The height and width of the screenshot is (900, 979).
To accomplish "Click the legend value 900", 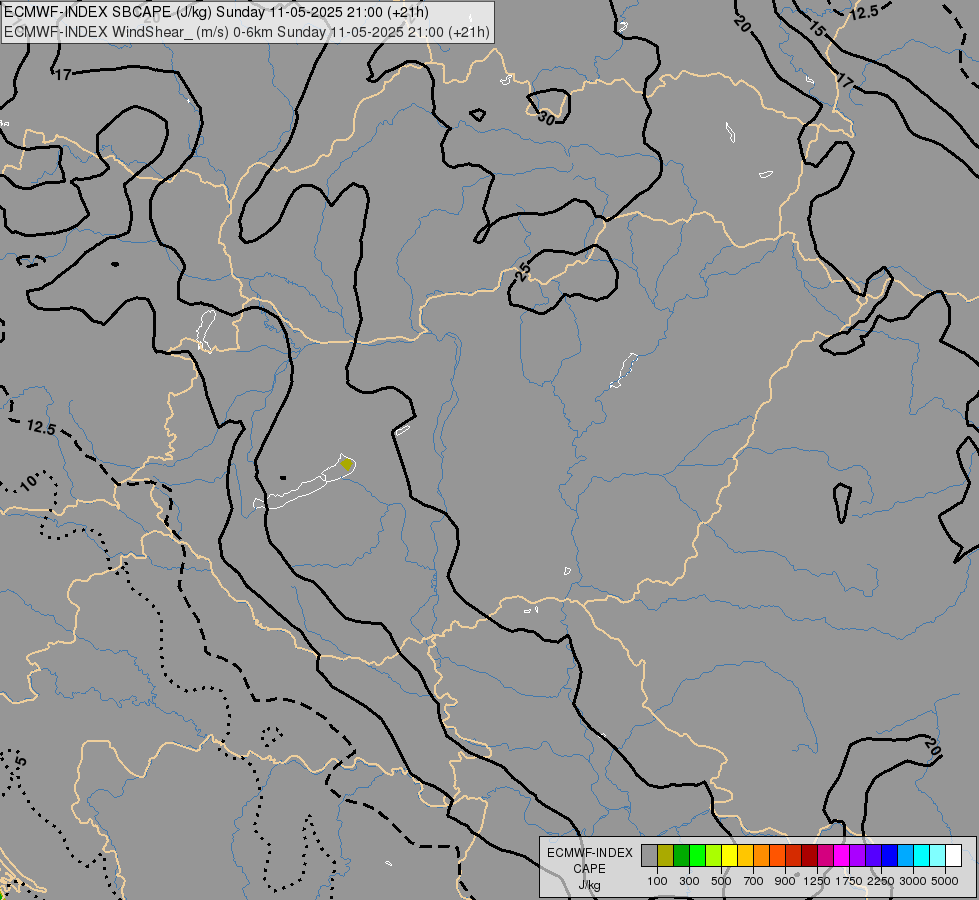I will 785,881.
